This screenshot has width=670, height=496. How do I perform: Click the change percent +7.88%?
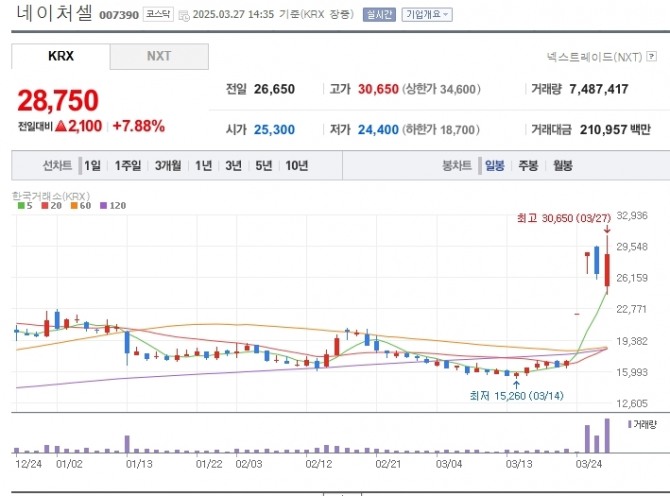138,126
